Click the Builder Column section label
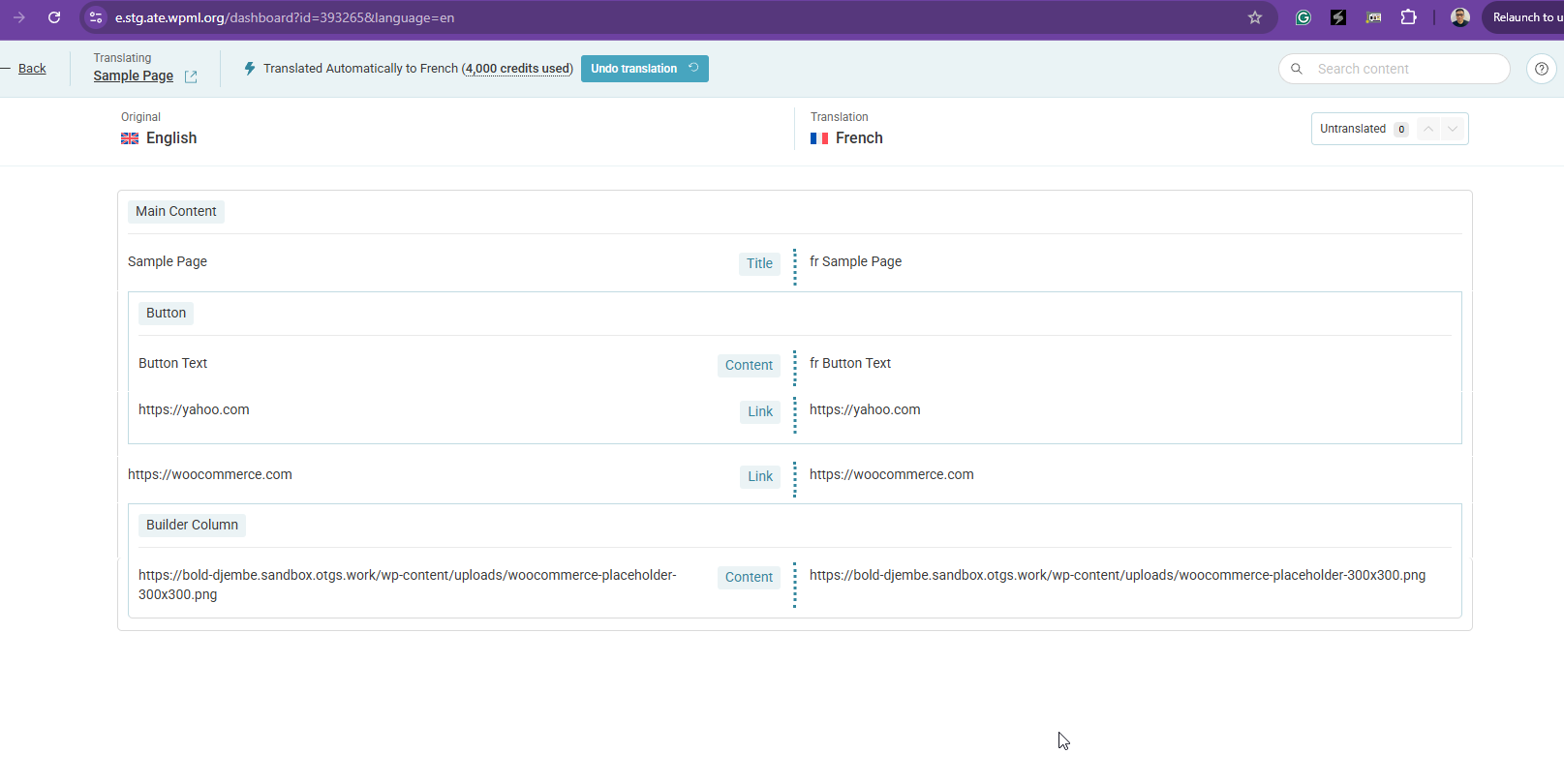The image size is (1564, 784). [x=192, y=526]
